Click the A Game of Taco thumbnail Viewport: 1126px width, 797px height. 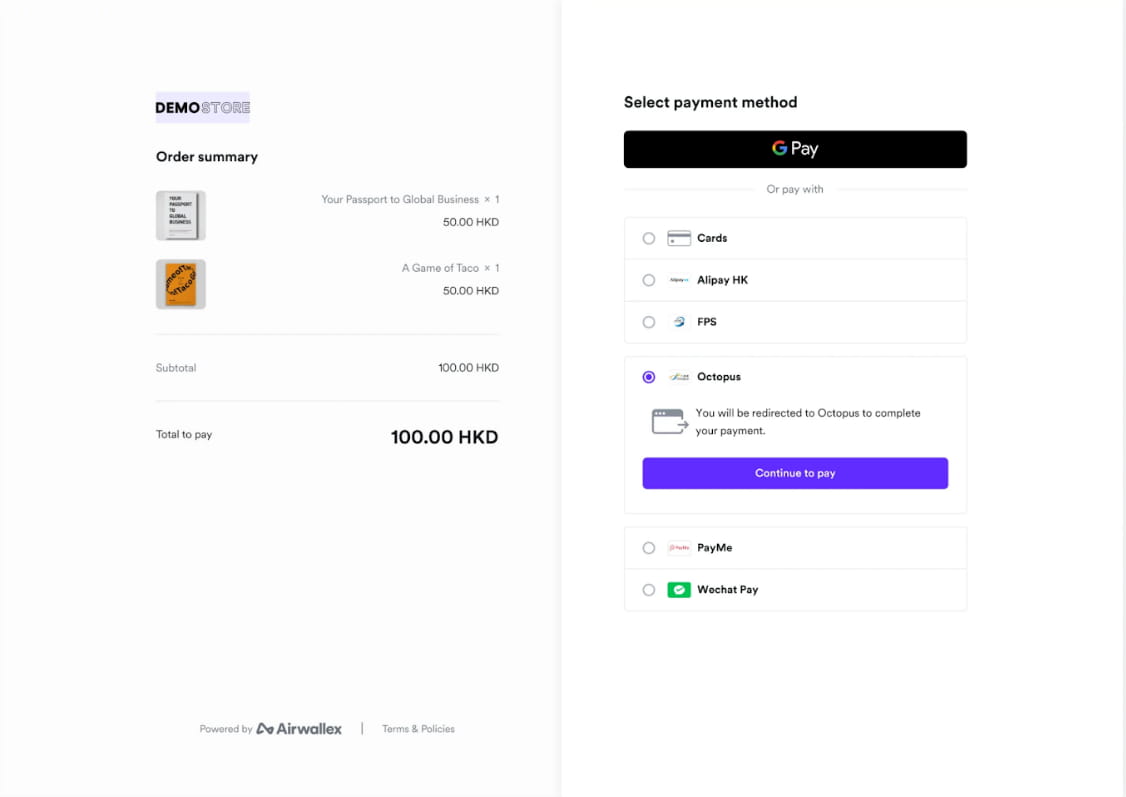point(180,284)
